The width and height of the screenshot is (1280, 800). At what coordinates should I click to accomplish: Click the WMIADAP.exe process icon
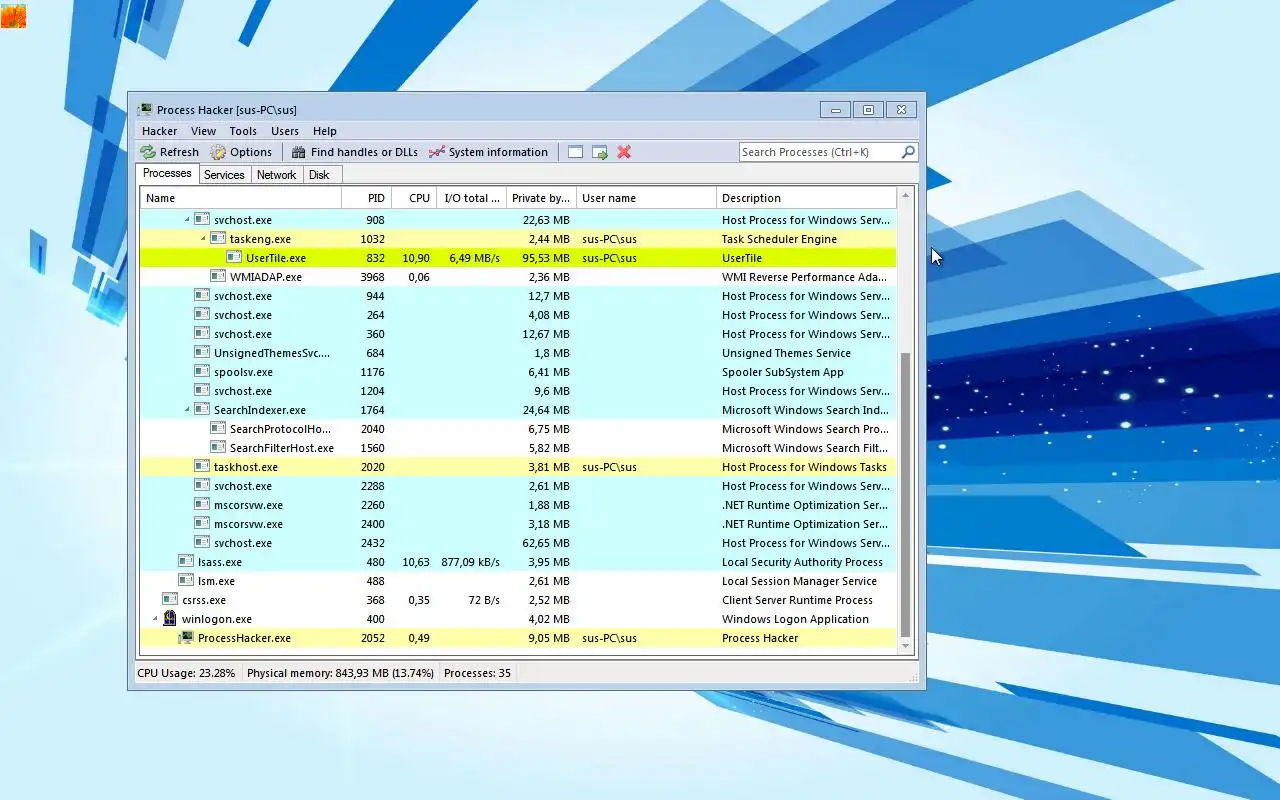pos(217,277)
